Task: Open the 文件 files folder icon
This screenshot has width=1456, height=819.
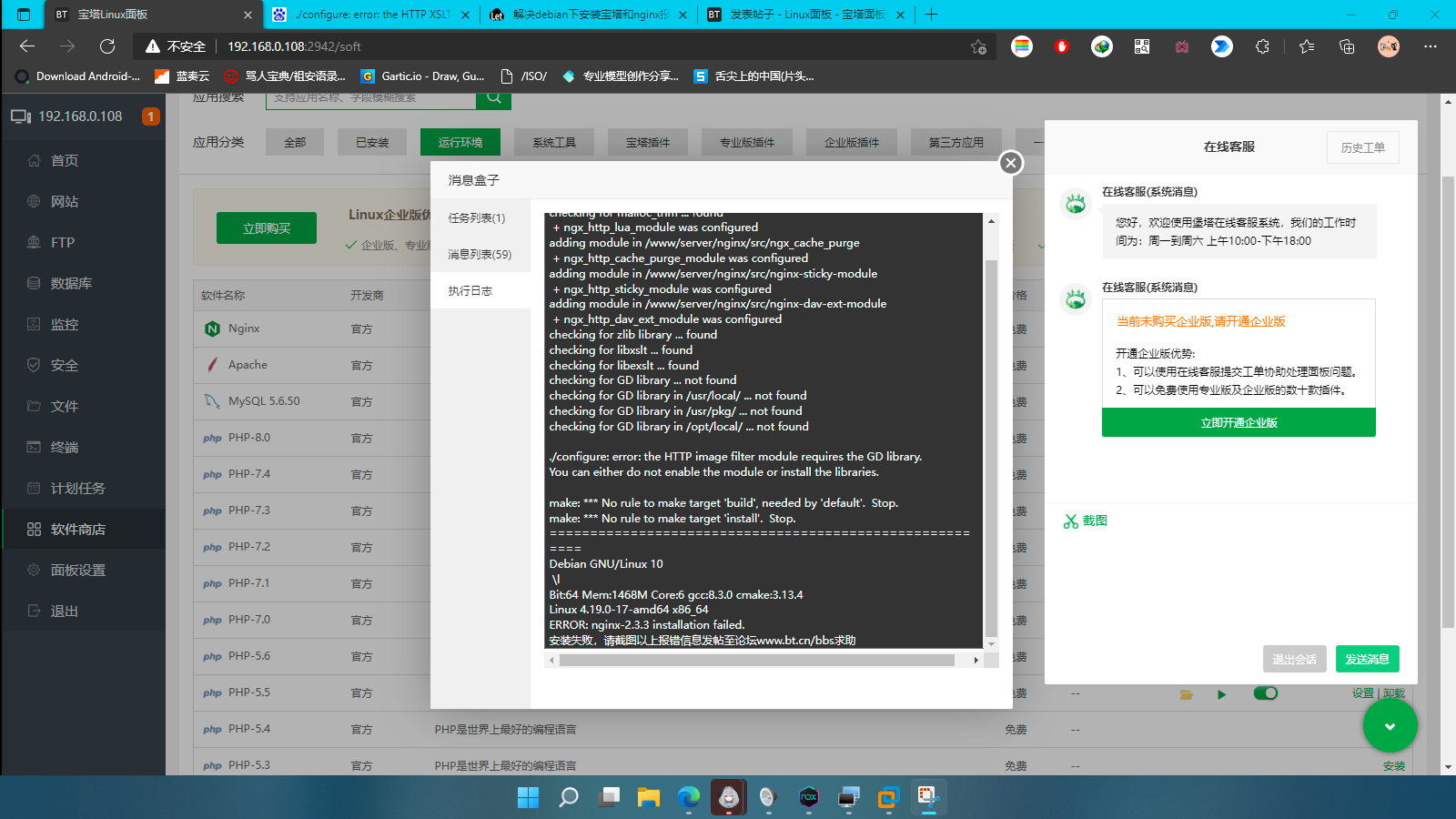Action: (x=34, y=406)
